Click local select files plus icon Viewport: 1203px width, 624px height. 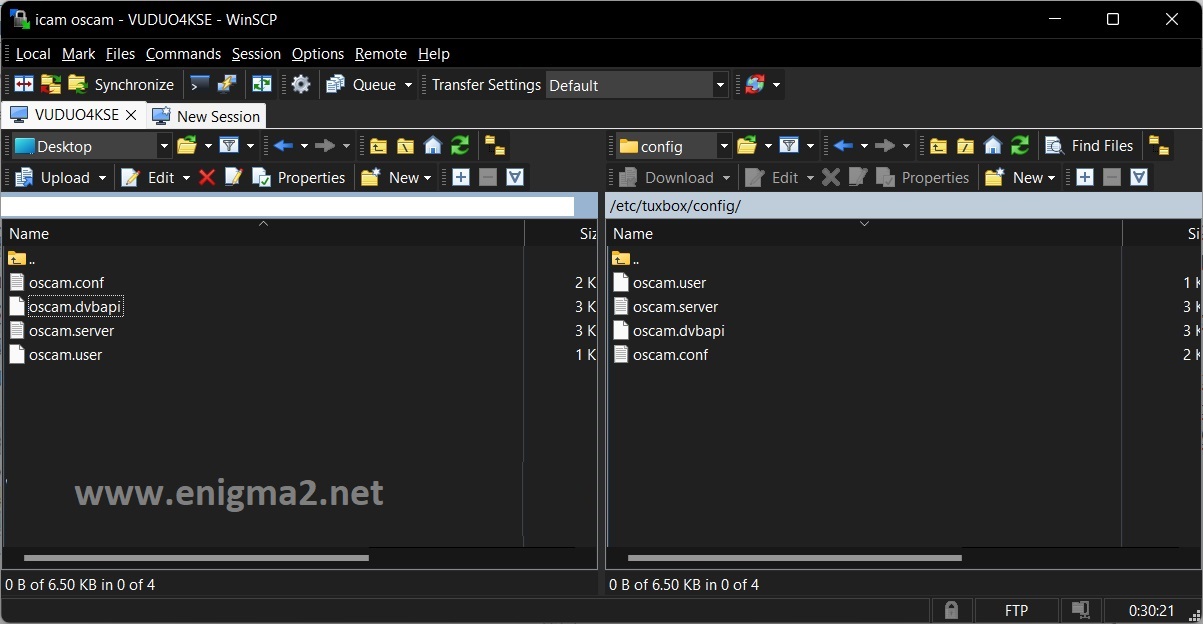[x=460, y=177]
